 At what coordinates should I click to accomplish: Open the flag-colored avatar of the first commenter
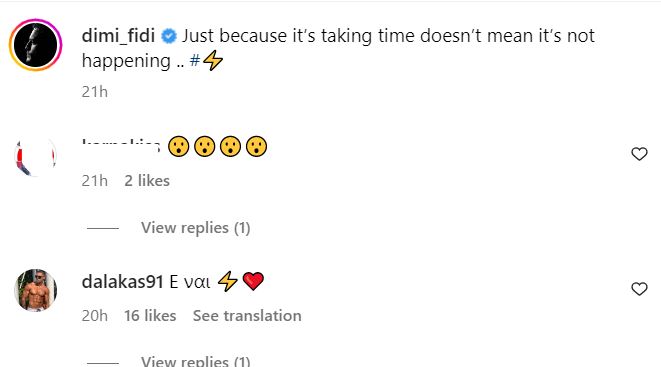click(35, 155)
